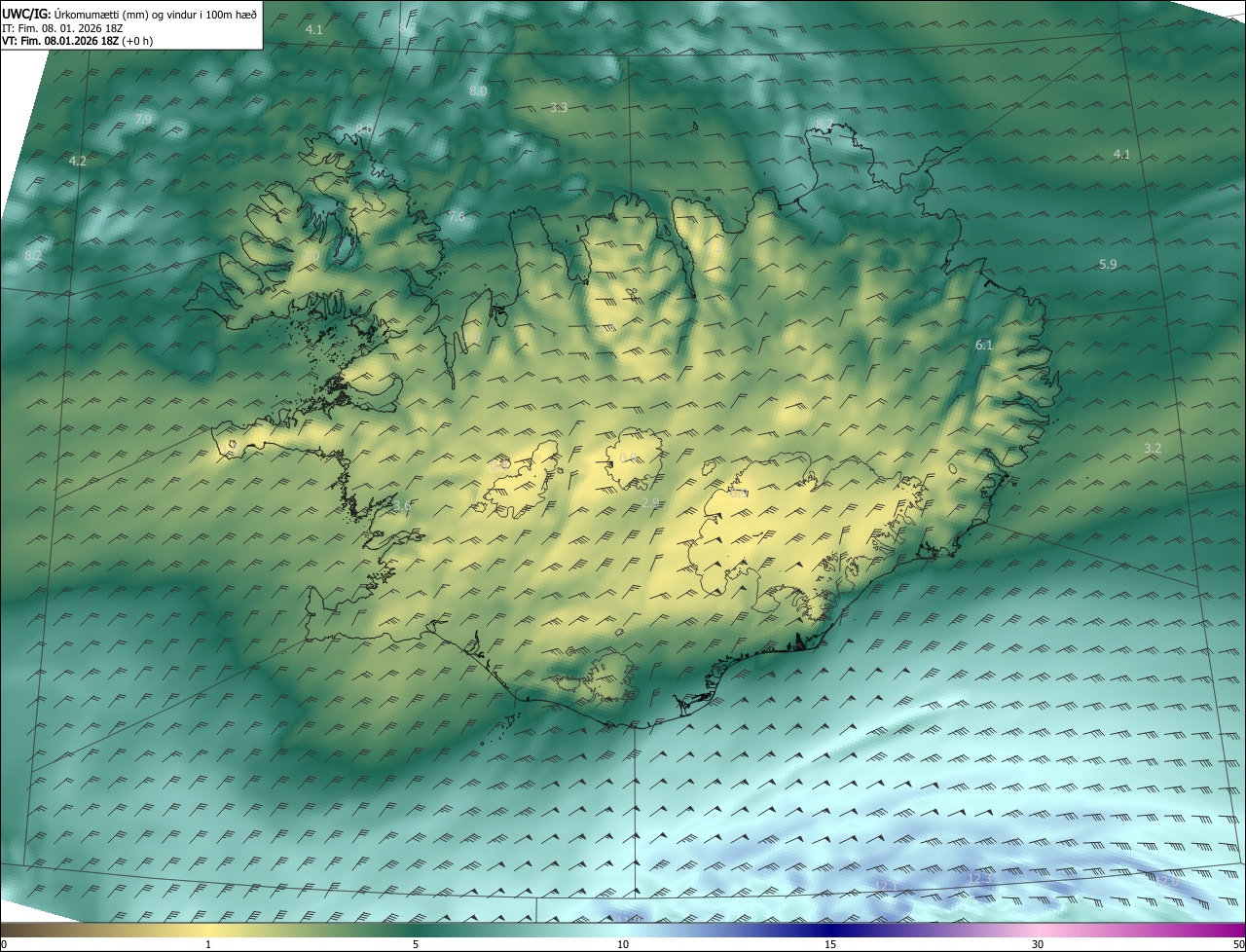
Task: Select the 5.9 value label
Action: point(1108,264)
